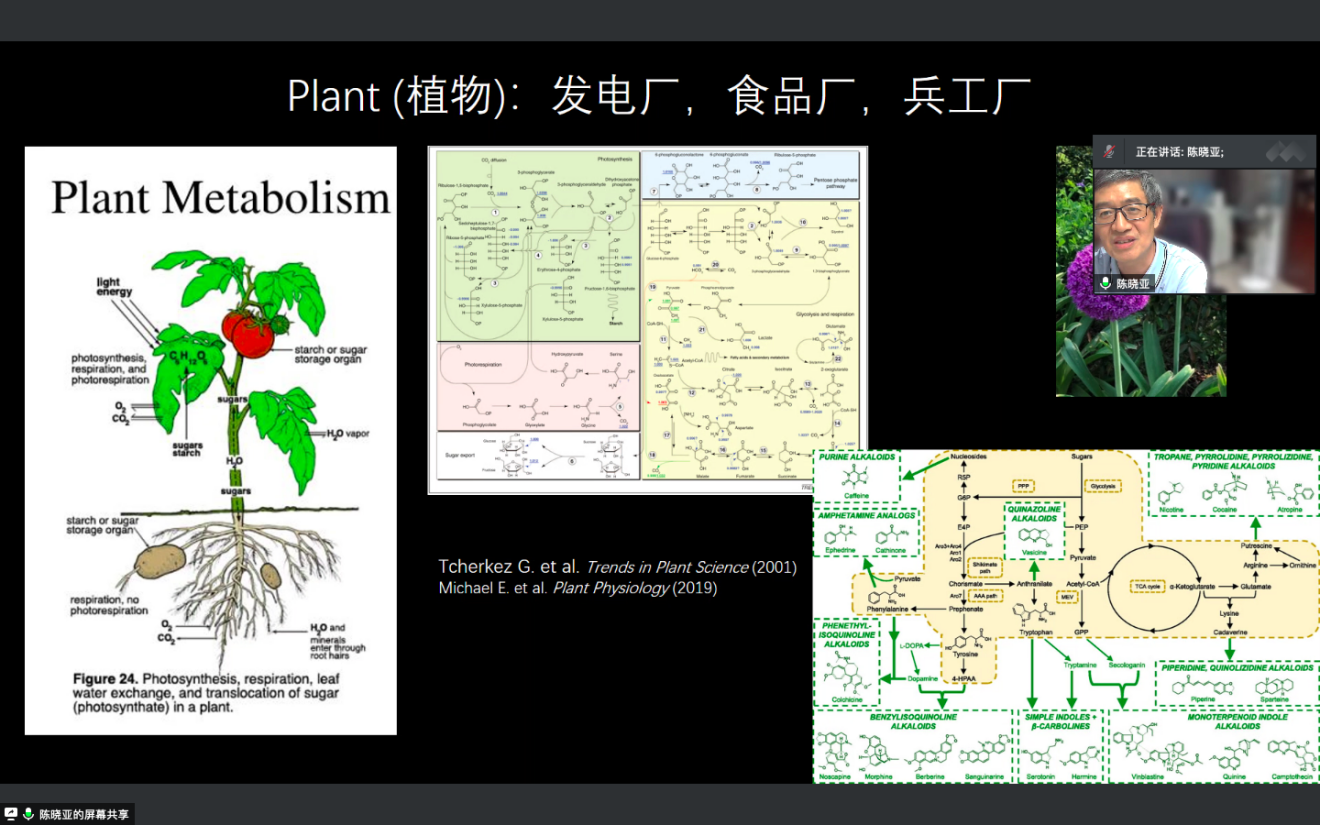Click the muted microphone icon in speaker panel
Viewport: 1320px width, 825px height.
(x=1108, y=152)
